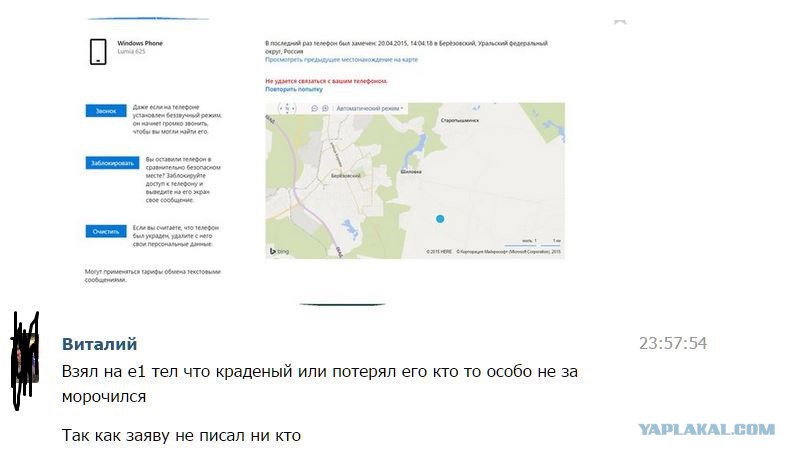
Task: Click the map scale bar
Action: 533,243
